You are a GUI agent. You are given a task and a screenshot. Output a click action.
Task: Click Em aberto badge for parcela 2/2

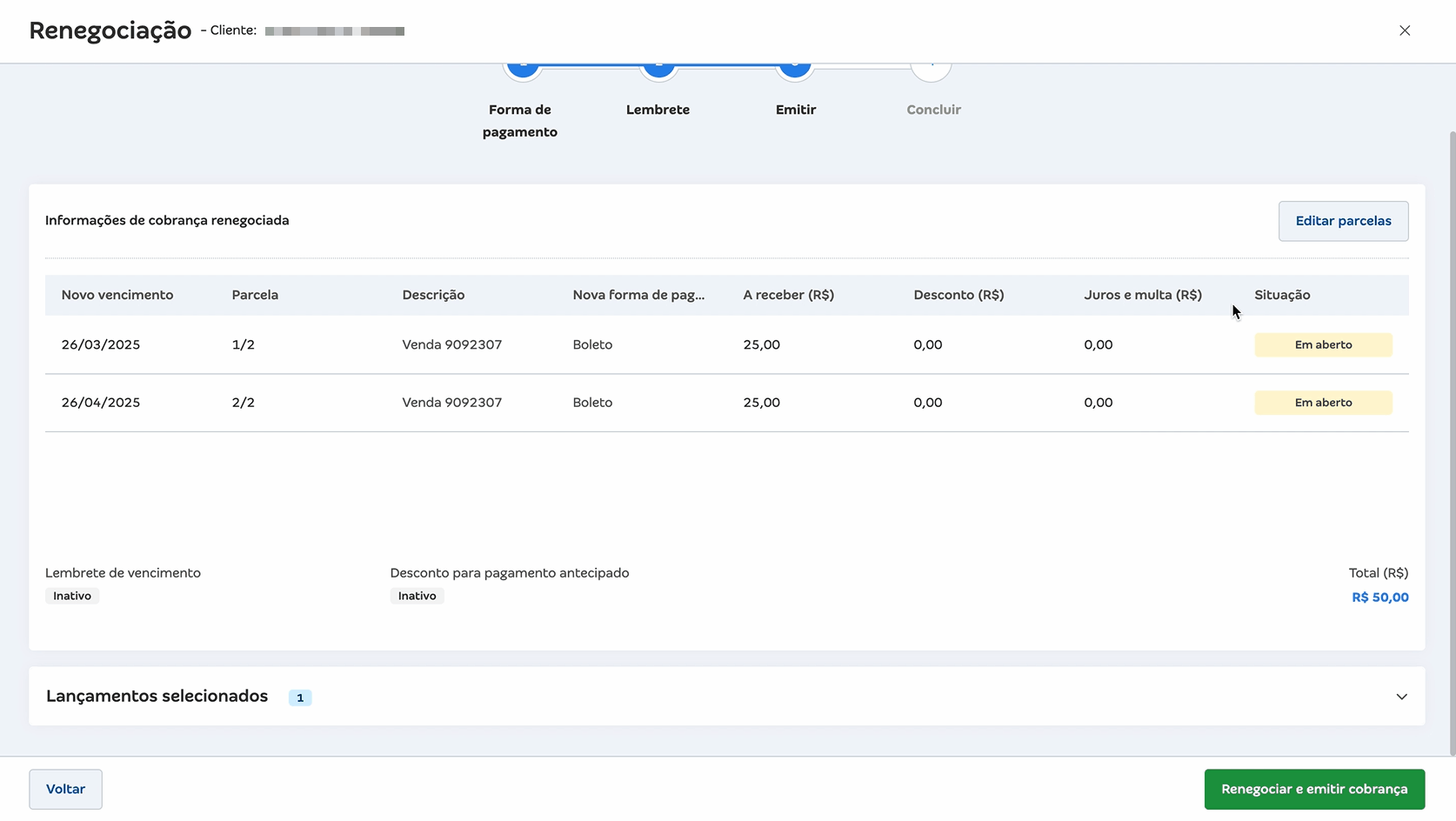click(x=1323, y=403)
